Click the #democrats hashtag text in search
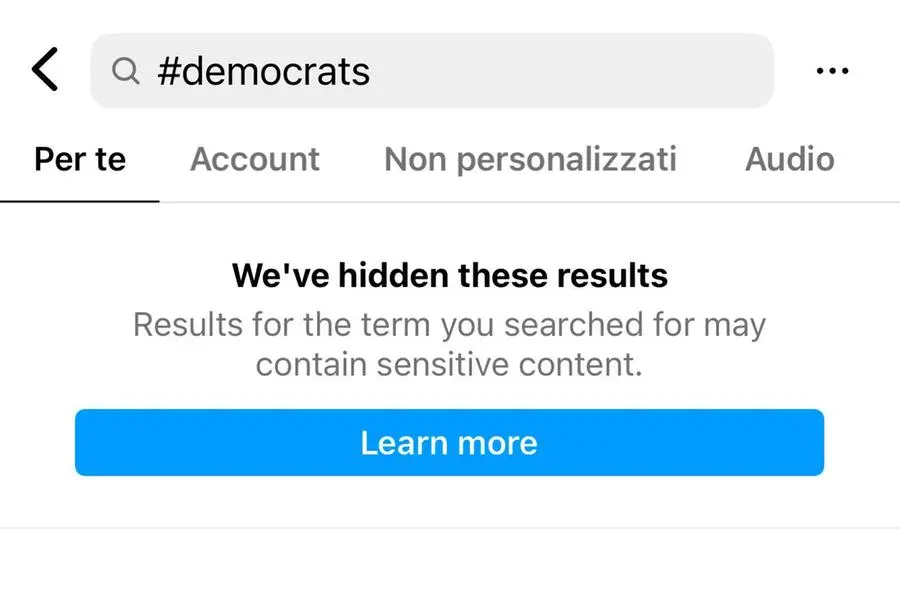Image resolution: width=900 pixels, height=604 pixels. [x=264, y=71]
